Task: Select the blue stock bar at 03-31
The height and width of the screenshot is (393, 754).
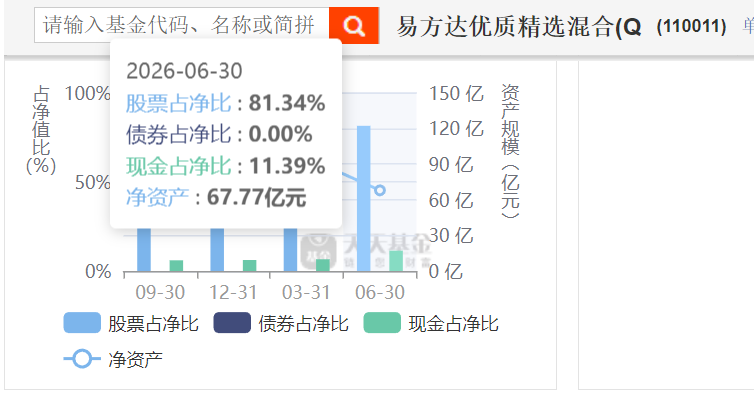Action: pyautogui.click(x=290, y=250)
